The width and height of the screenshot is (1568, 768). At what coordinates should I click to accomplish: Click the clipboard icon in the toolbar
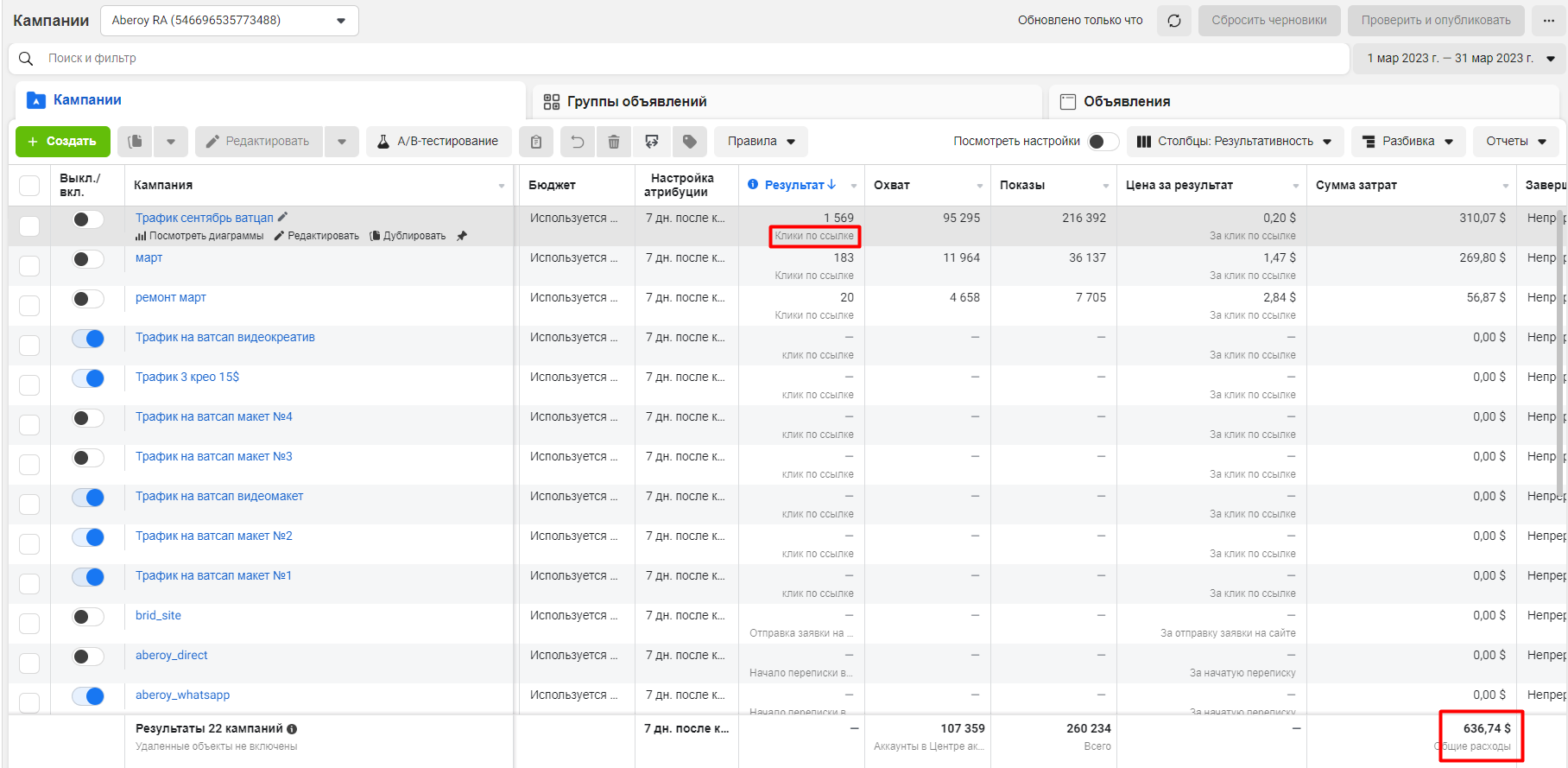(536, 142)
